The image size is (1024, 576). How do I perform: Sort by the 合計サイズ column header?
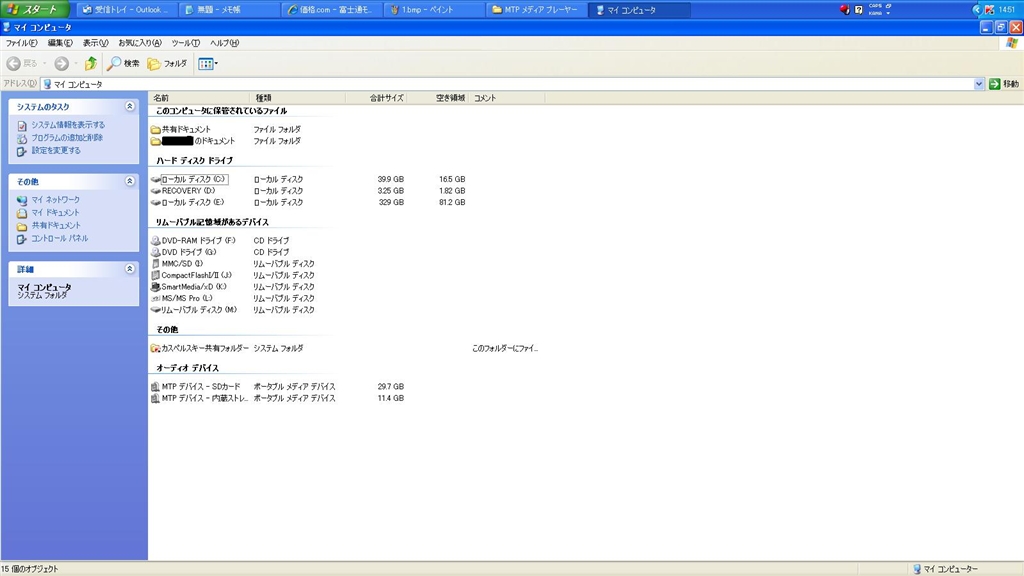point(386,98)
